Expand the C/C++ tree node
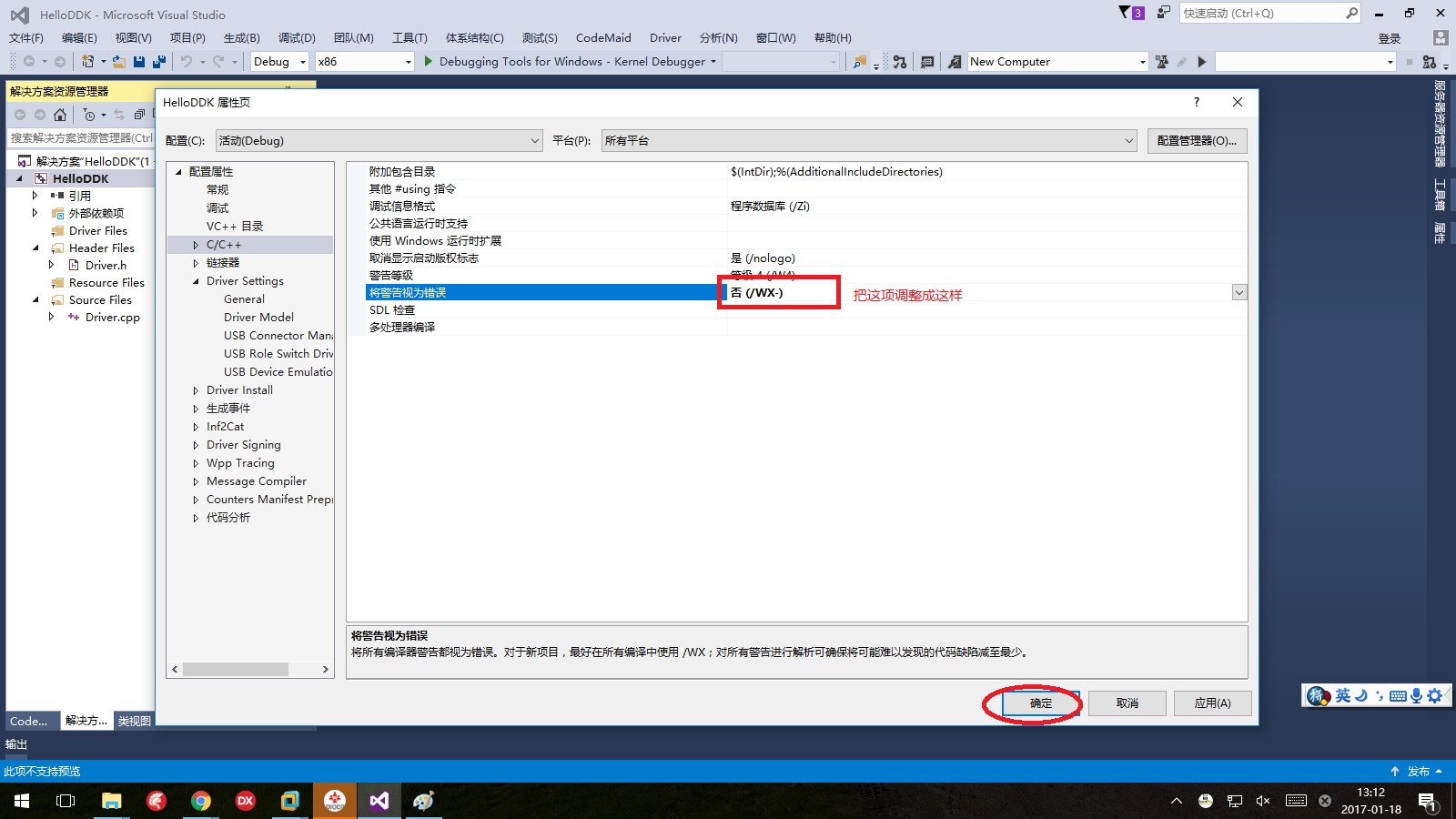This screenshot has height=819, width=1456. (196, 245)
